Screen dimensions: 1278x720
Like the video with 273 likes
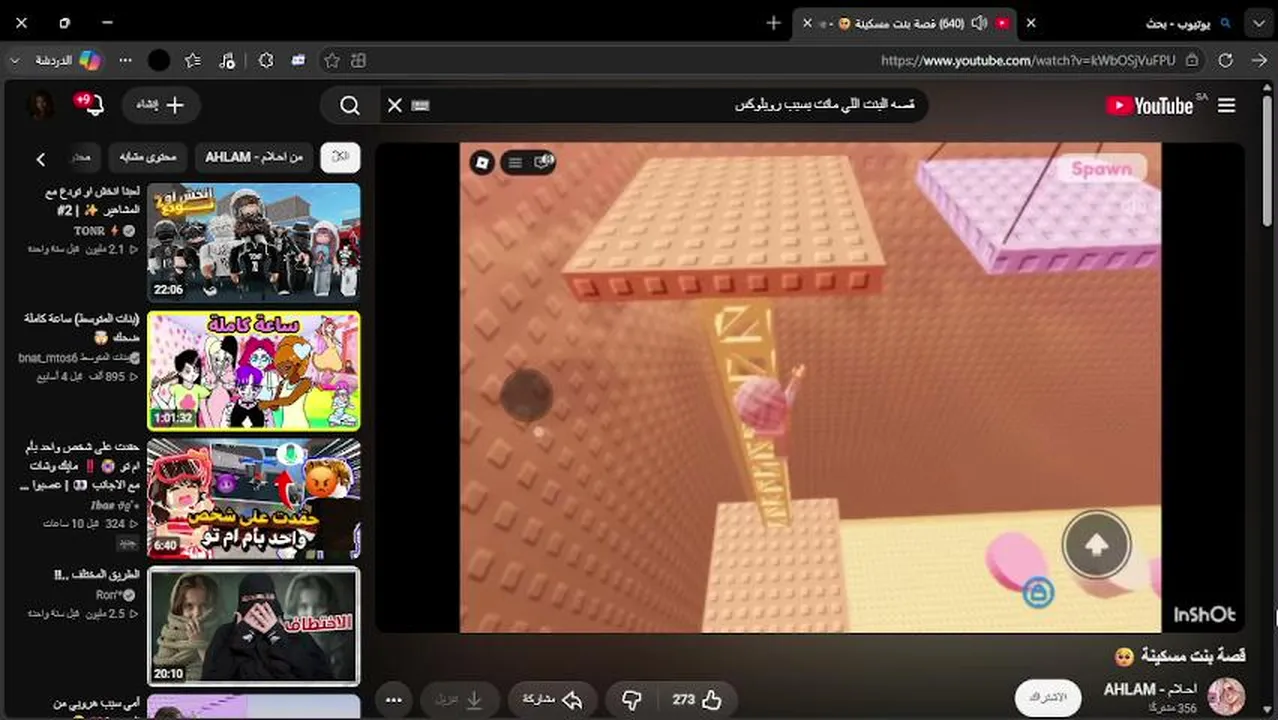click(x=696, y=700)
